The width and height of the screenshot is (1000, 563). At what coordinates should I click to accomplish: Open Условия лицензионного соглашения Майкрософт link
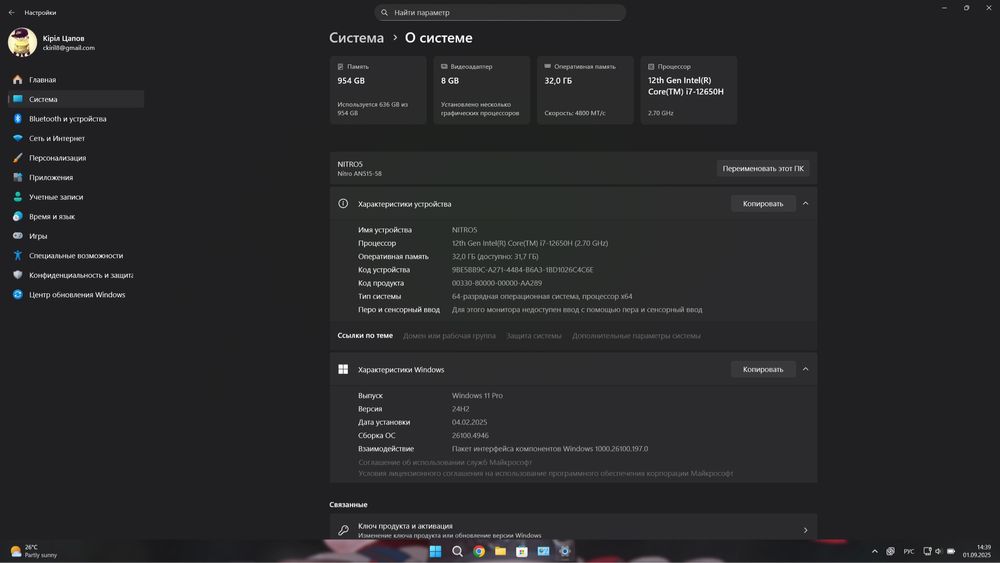coord(545,473)
